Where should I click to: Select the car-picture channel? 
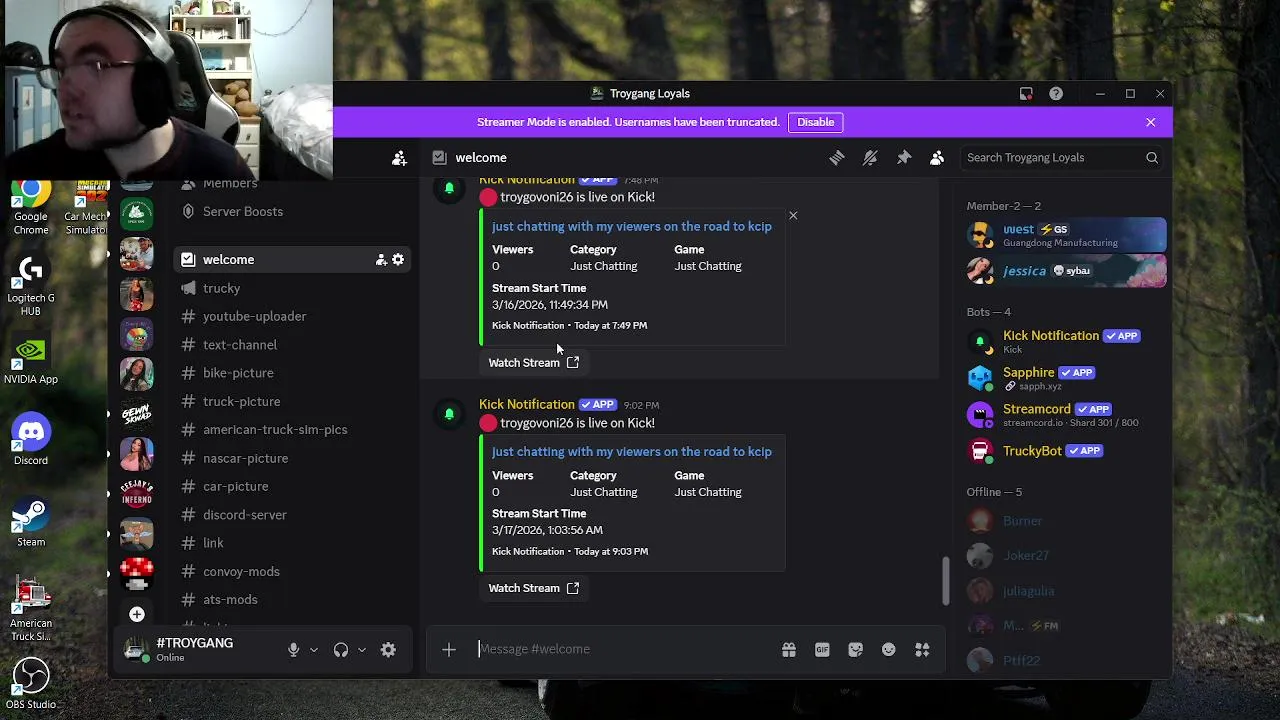tap(290, 486)
